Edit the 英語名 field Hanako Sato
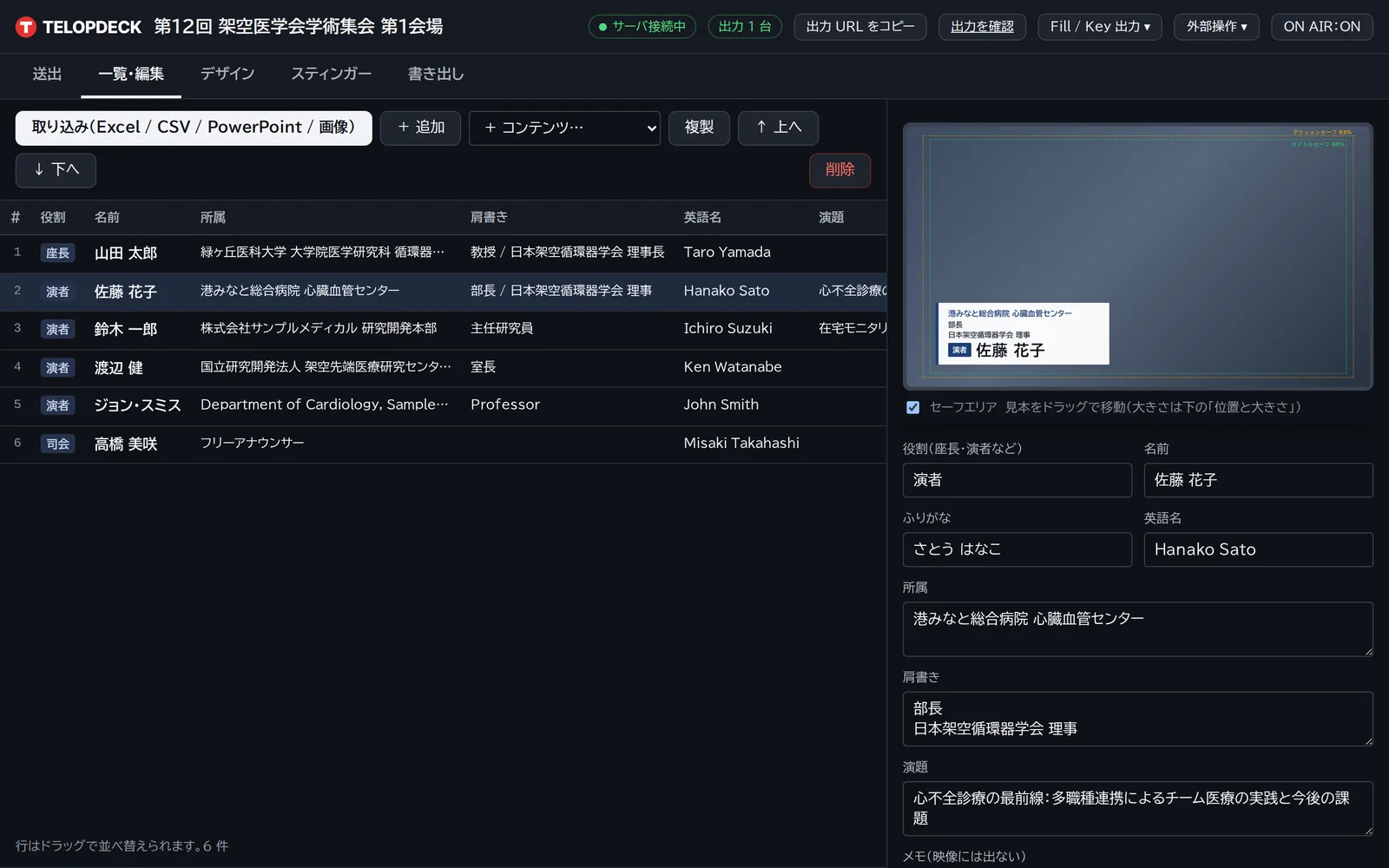Screen dimensions: 1389x868 point(1258,549)
